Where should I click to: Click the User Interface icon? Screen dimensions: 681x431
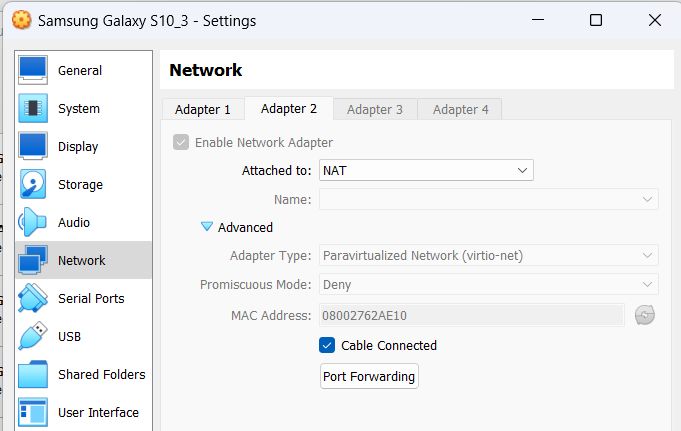pos(33,412)
